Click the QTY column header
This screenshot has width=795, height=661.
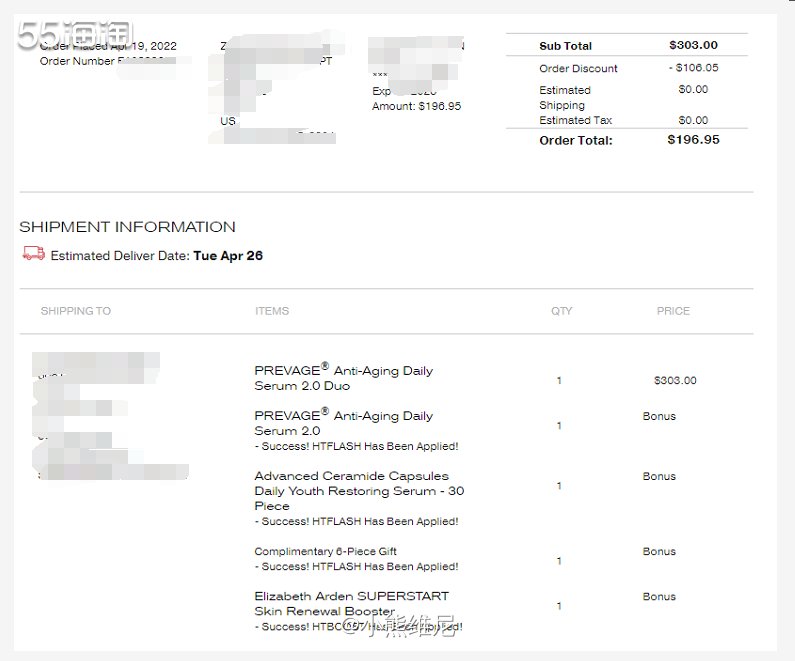561,311
